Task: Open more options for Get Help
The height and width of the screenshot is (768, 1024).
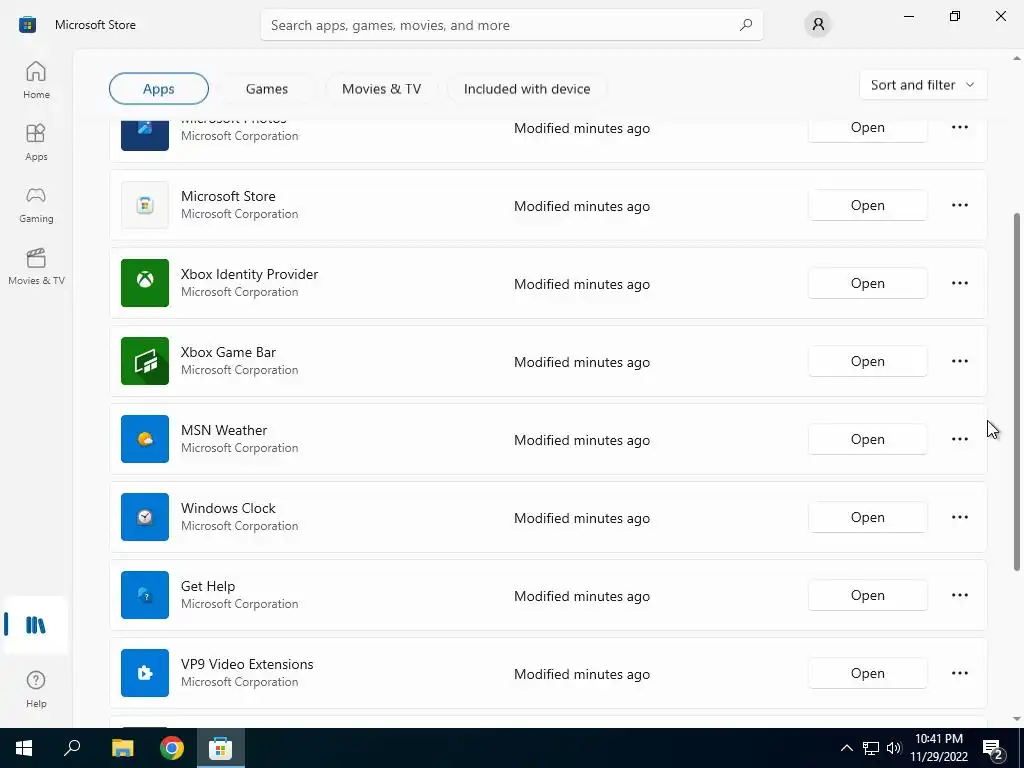Action: (x=959, y=595)
